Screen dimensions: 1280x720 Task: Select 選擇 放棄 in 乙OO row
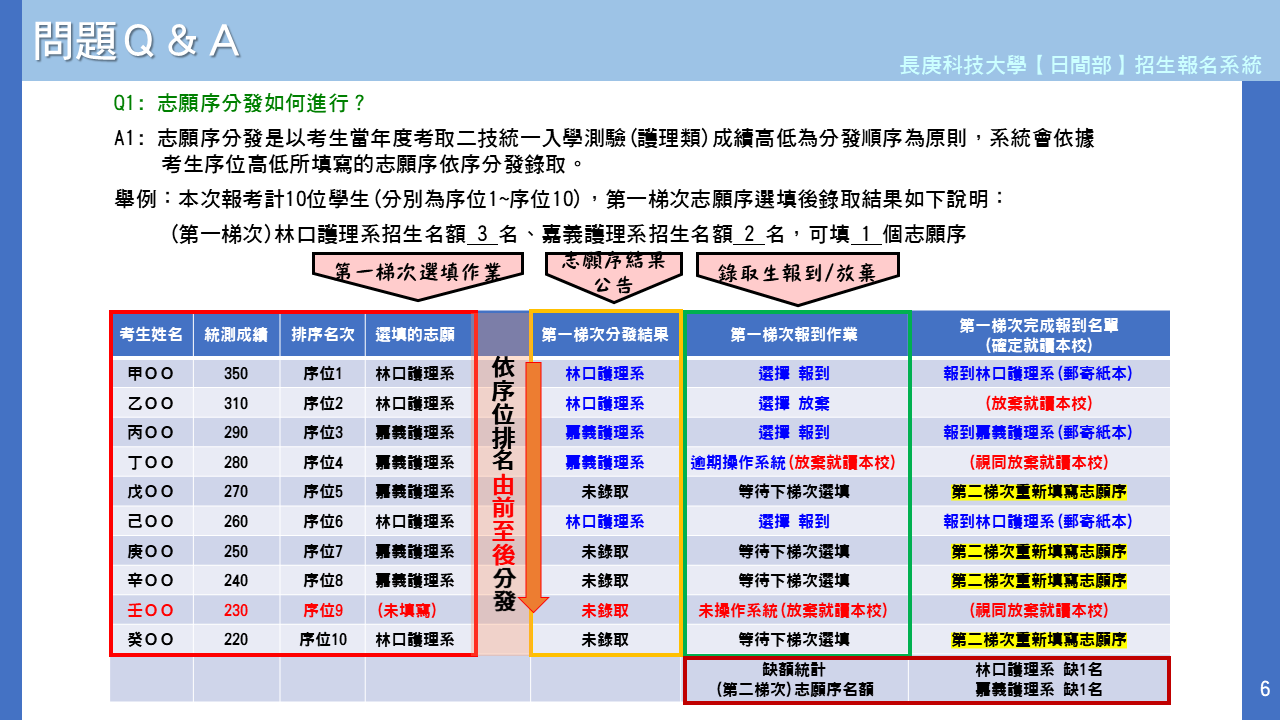(793, 404)
